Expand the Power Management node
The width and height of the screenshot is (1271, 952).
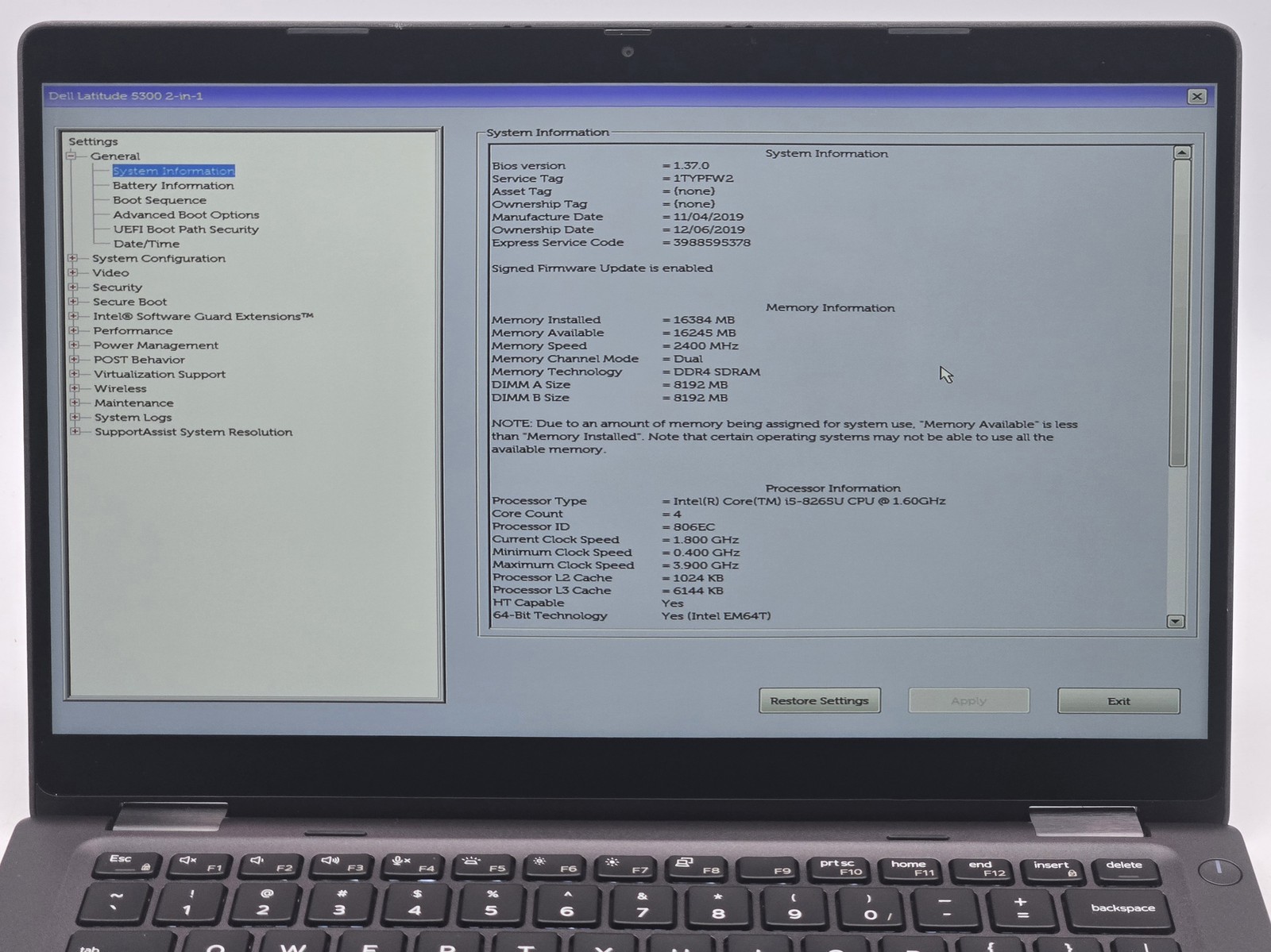(74, 345)
